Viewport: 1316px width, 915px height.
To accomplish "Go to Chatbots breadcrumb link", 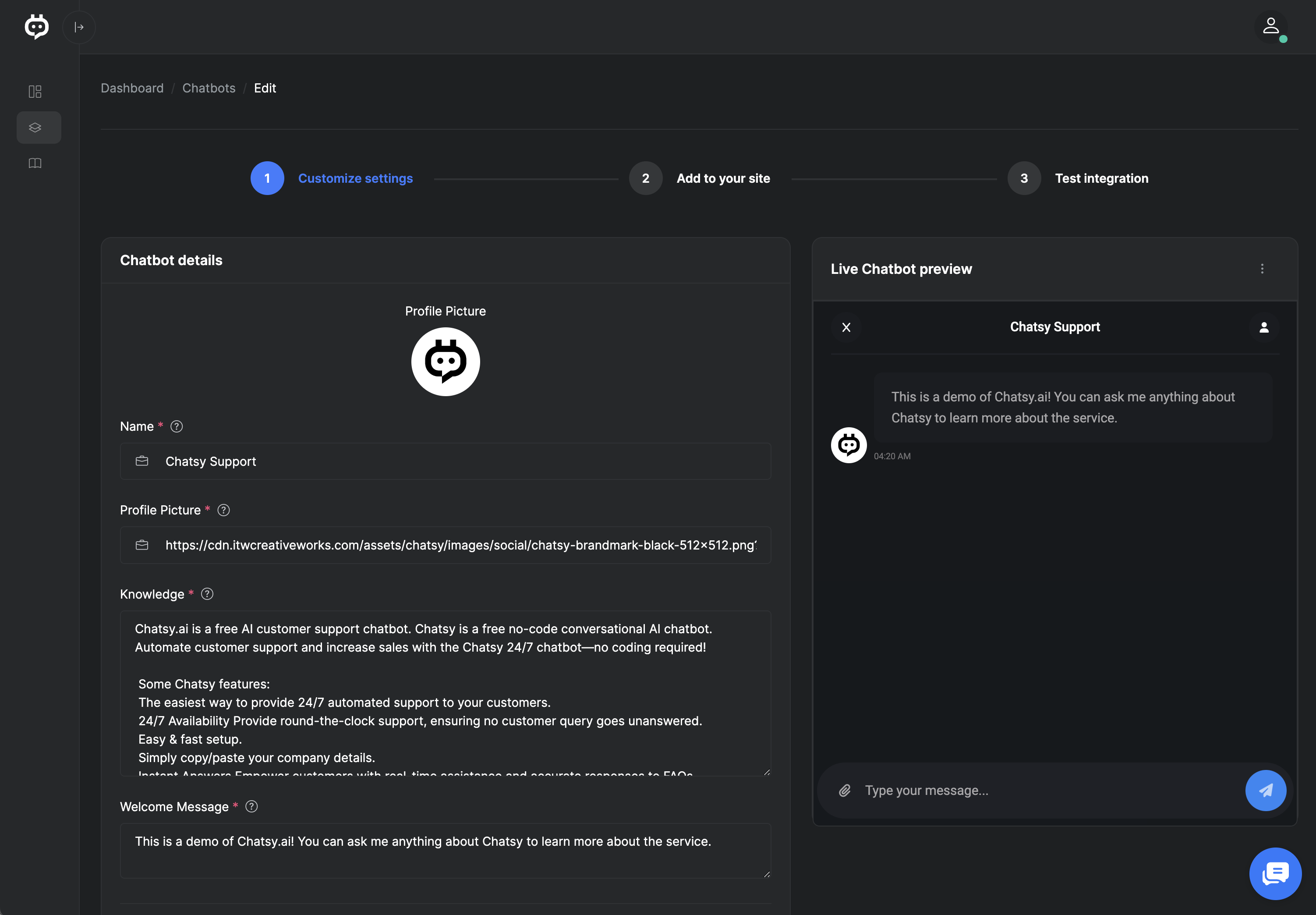I will coord(209,88).
